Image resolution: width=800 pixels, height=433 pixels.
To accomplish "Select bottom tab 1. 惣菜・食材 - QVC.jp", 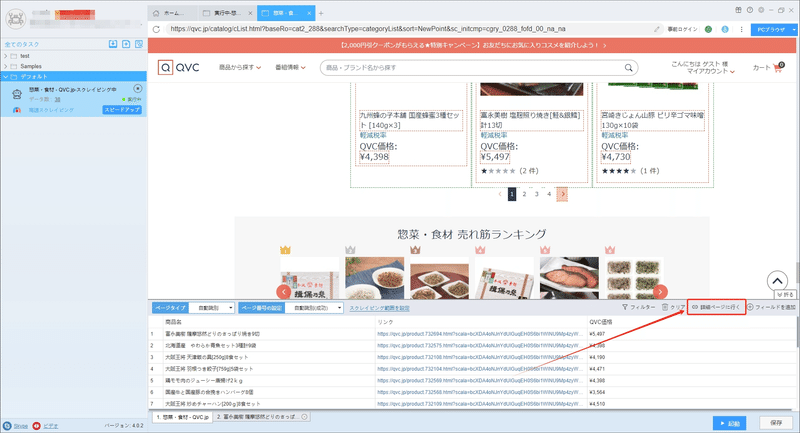I will [182, 417].
